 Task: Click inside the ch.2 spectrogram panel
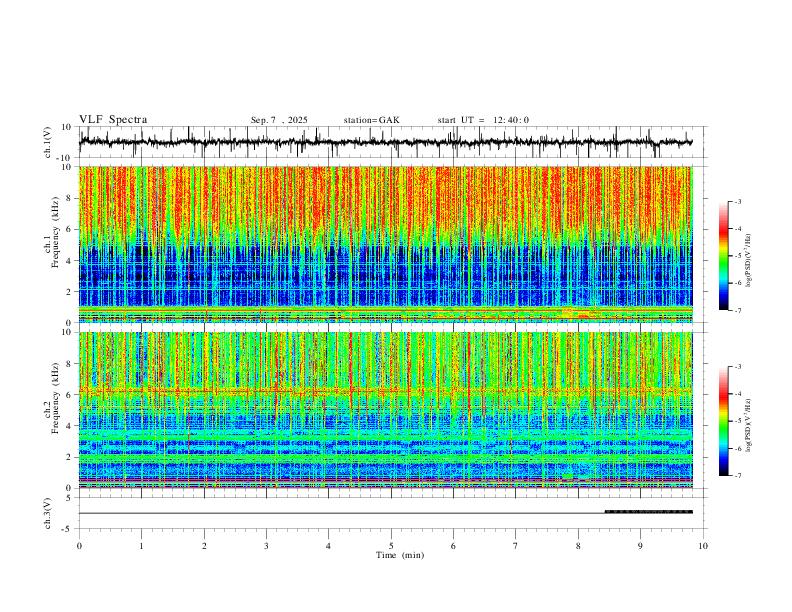pos(385,410)
